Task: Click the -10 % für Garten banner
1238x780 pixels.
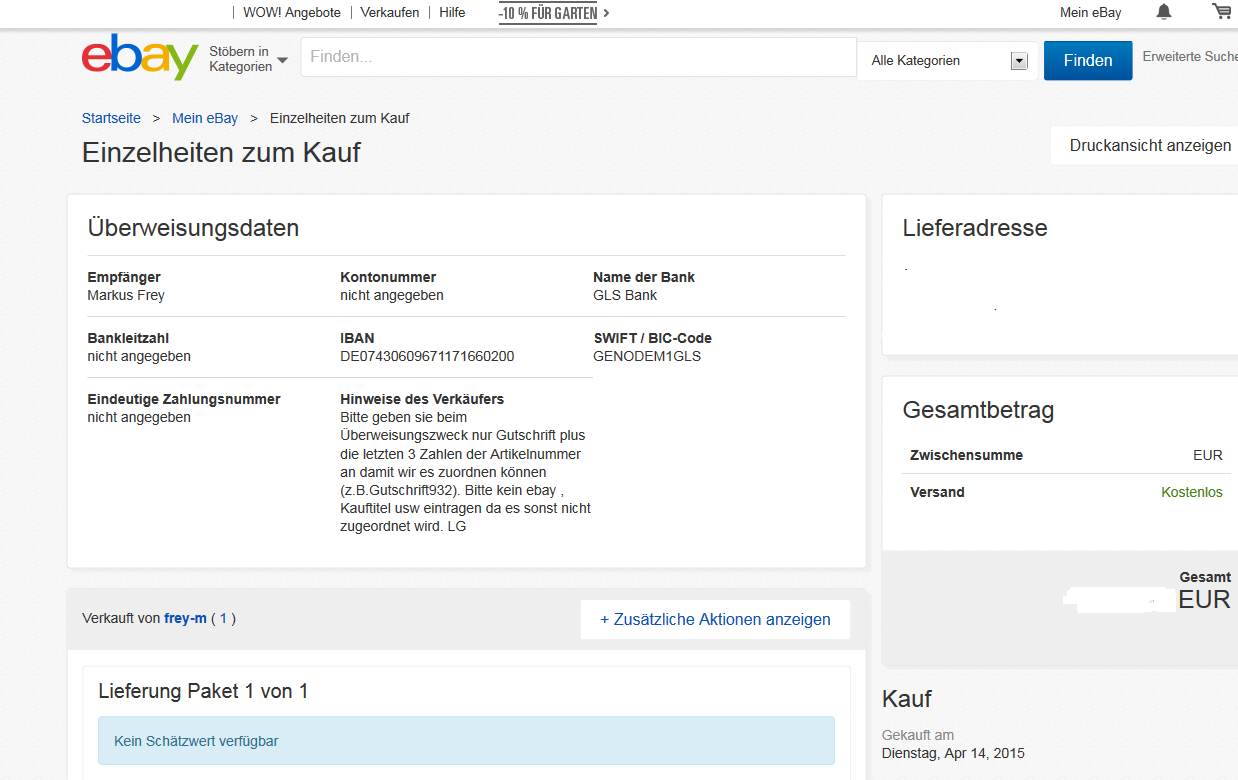Action: click(553, 13)
